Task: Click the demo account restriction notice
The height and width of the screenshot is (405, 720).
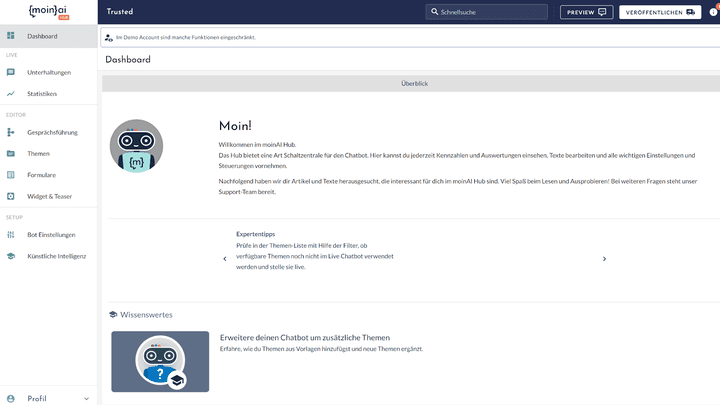Action: coord(186,38)
